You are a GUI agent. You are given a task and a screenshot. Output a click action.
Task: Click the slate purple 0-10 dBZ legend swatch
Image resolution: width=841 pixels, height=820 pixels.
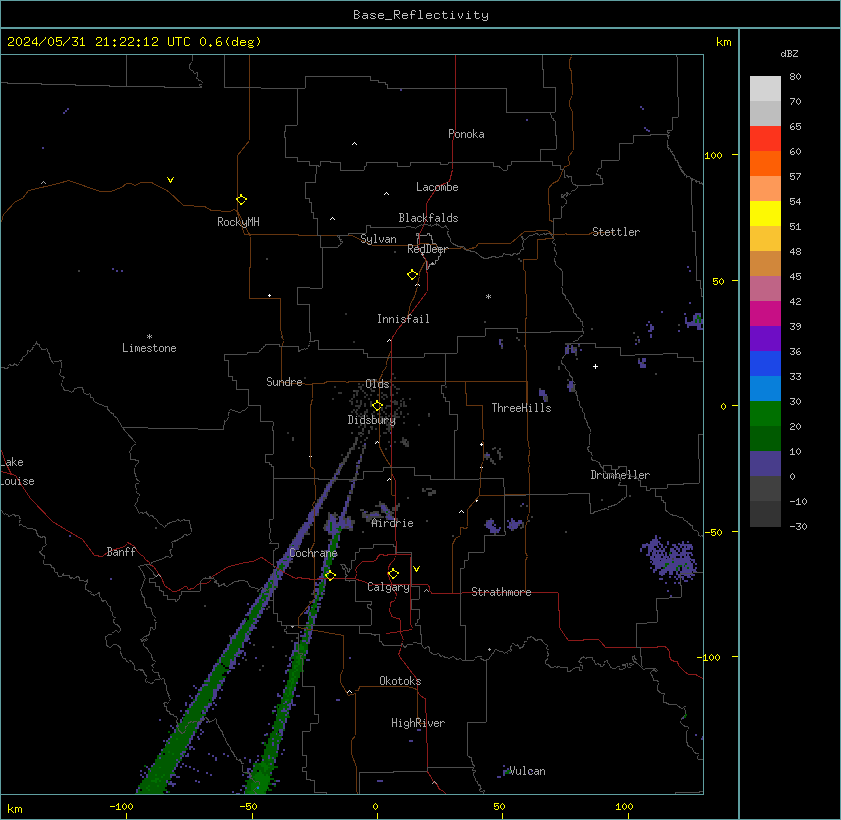(x=765, y=463)
